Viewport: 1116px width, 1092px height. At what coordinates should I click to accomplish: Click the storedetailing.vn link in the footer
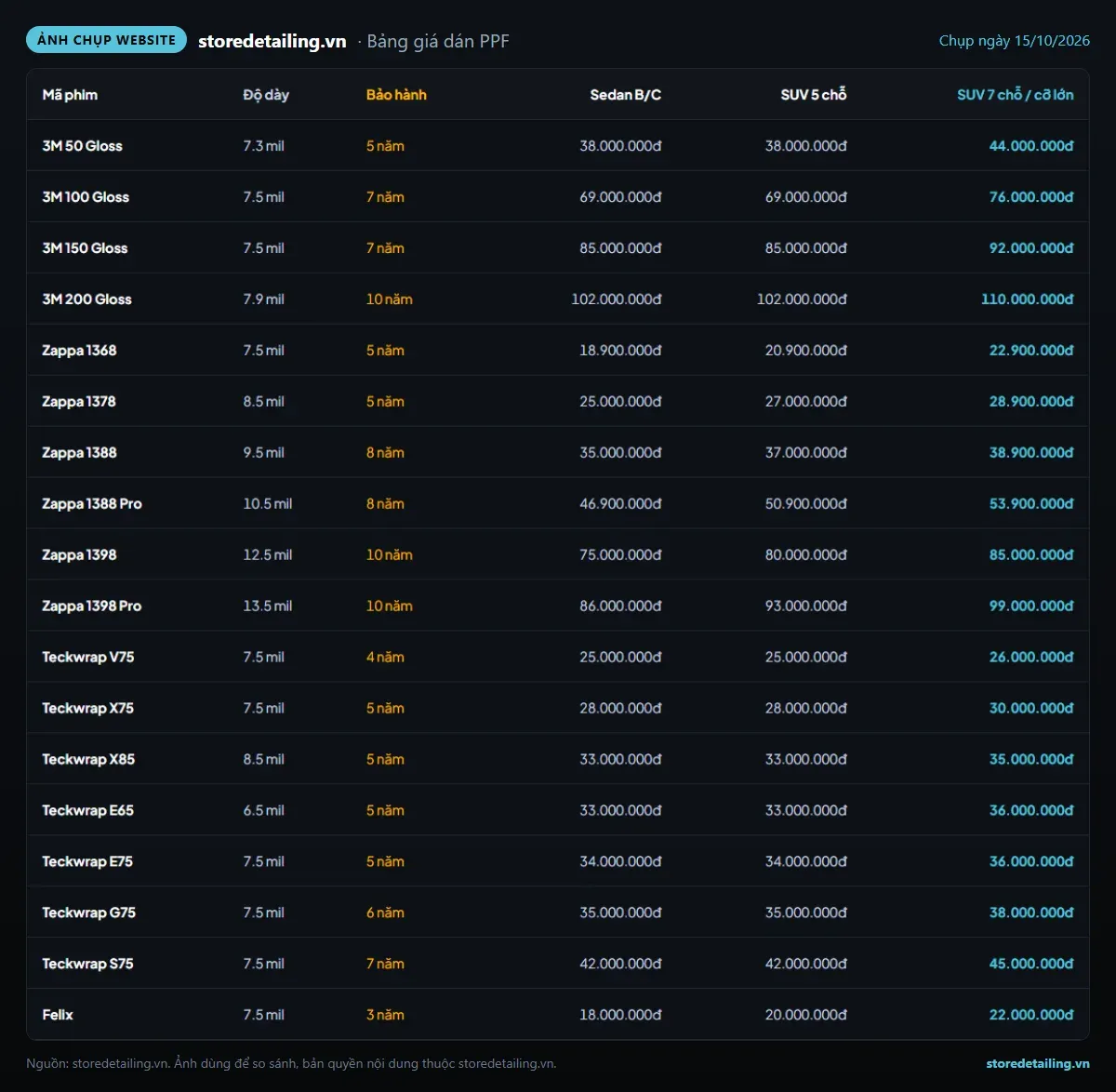pos(1038,1063)
